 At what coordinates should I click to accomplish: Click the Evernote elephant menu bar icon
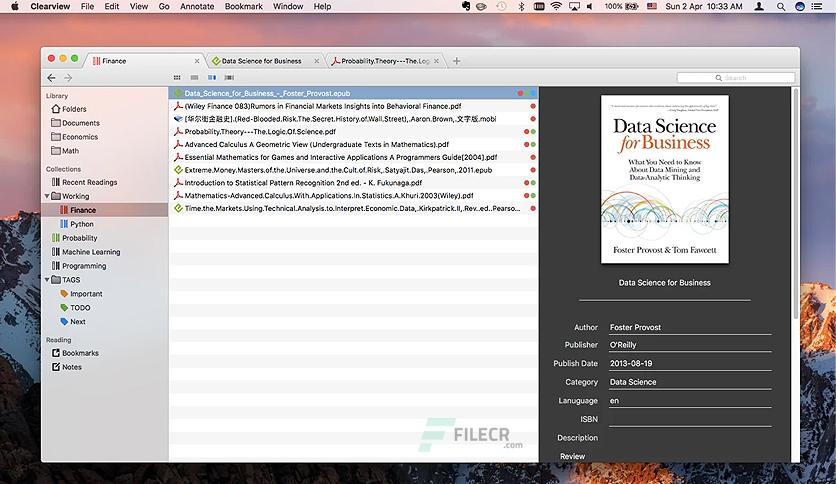tap(466, 6)
